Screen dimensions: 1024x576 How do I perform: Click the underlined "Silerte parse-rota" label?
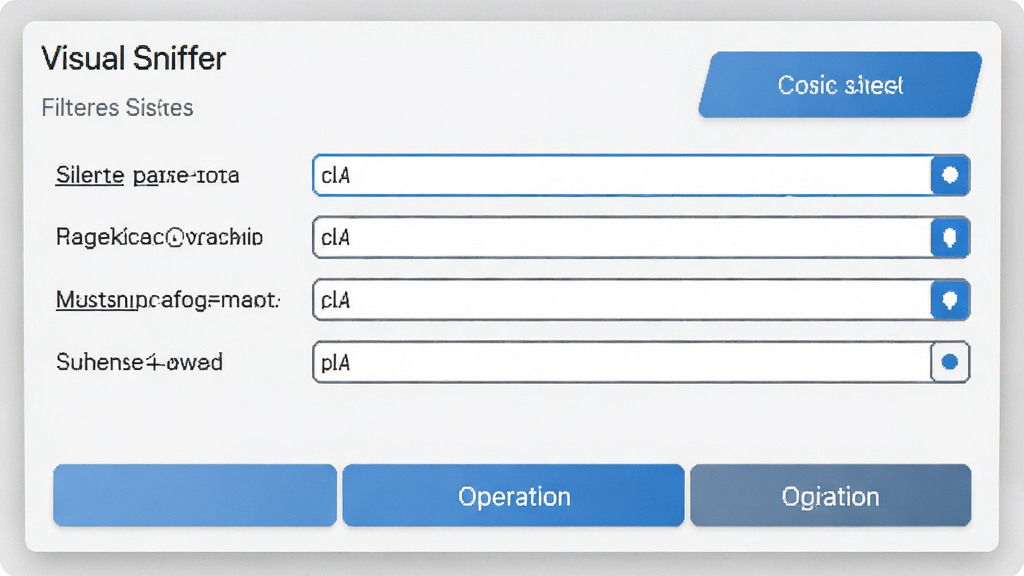pos(148,175)
